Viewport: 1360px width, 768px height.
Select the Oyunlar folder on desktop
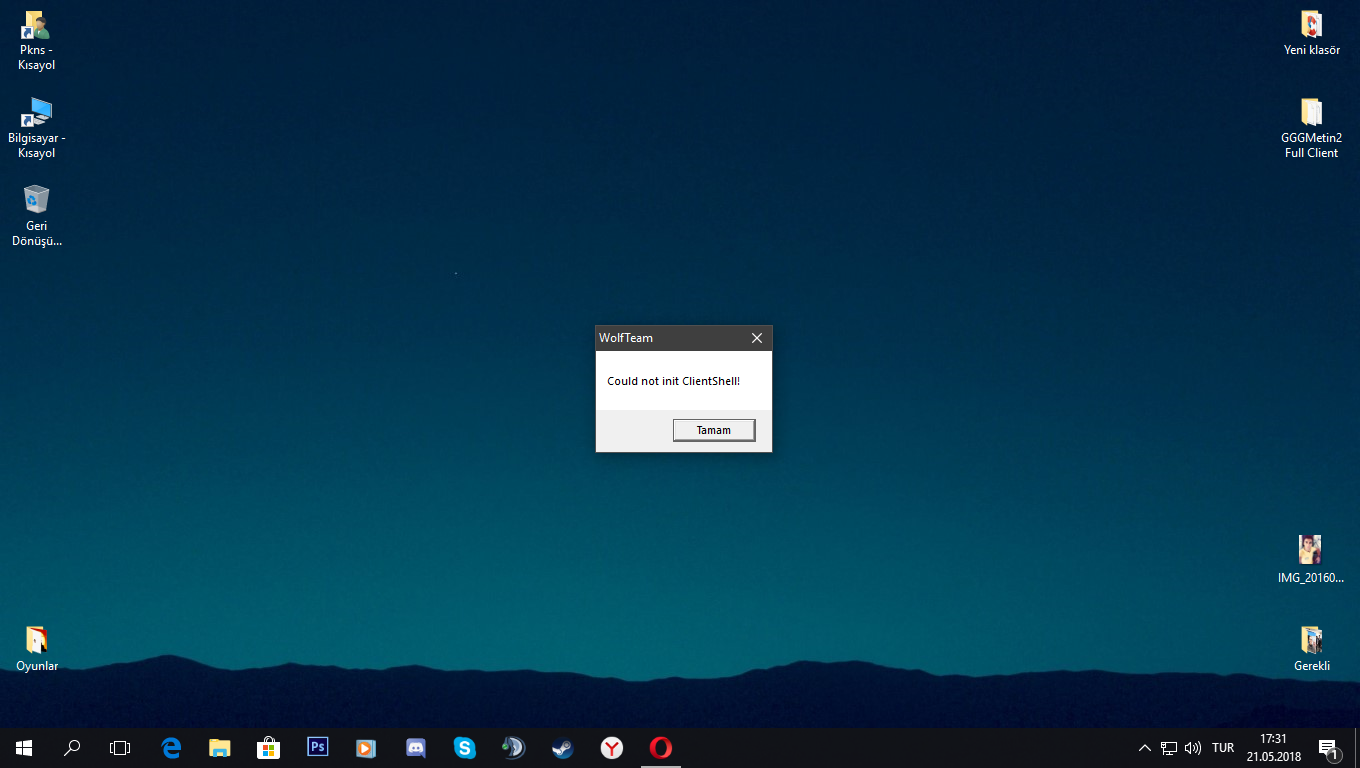pyautogui.click(x=37, y=649)
